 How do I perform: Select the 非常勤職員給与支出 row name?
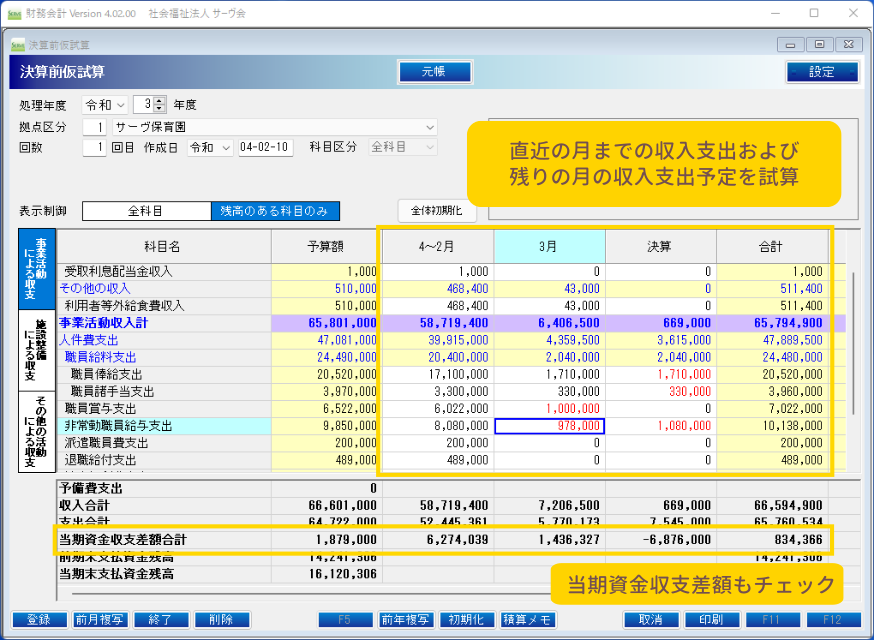click(x=164, y=426)
